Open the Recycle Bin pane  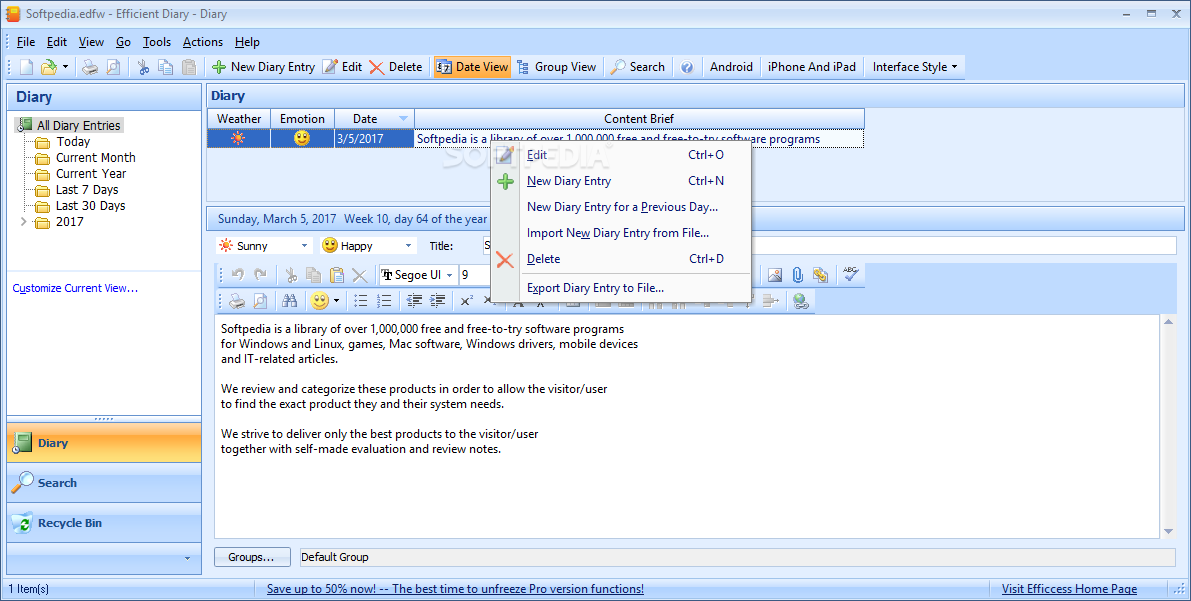[104, 523]
